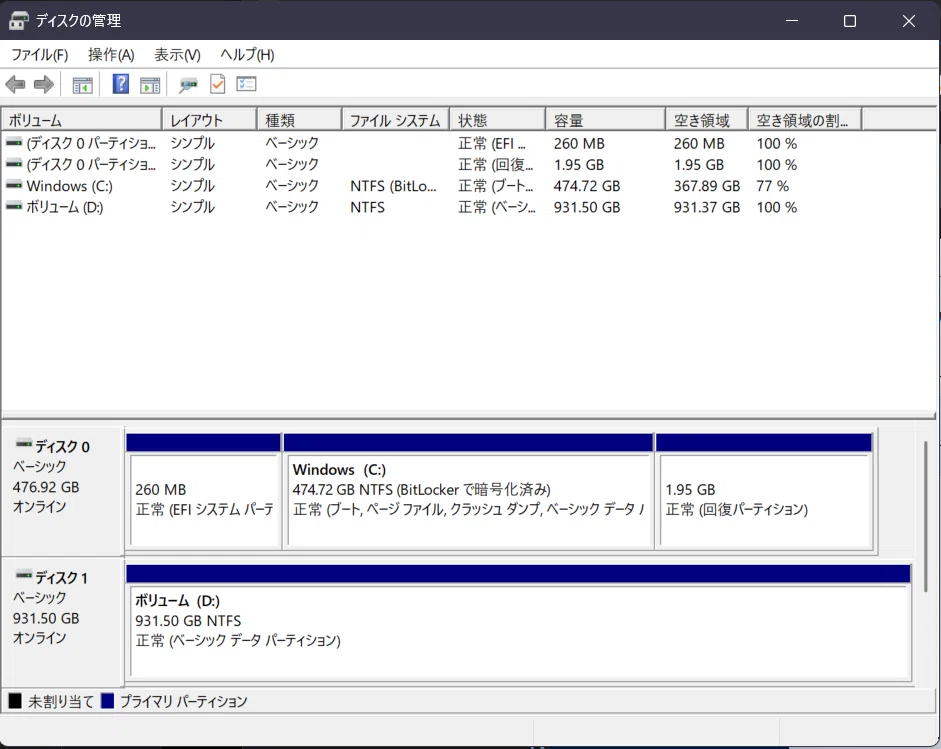Click the ディスク 1 disk icon
The width and height of the screenshot is (941, 749).
pos(23,575)
